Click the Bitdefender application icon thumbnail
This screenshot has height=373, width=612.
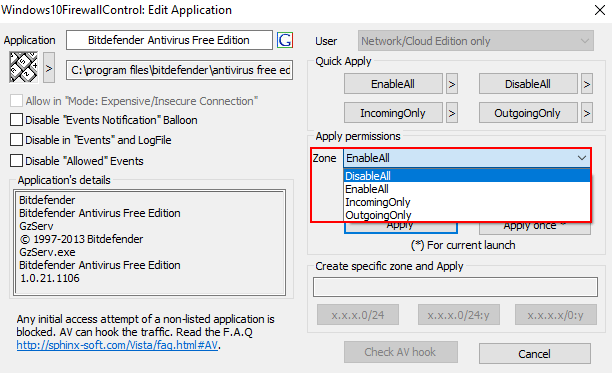23,67
